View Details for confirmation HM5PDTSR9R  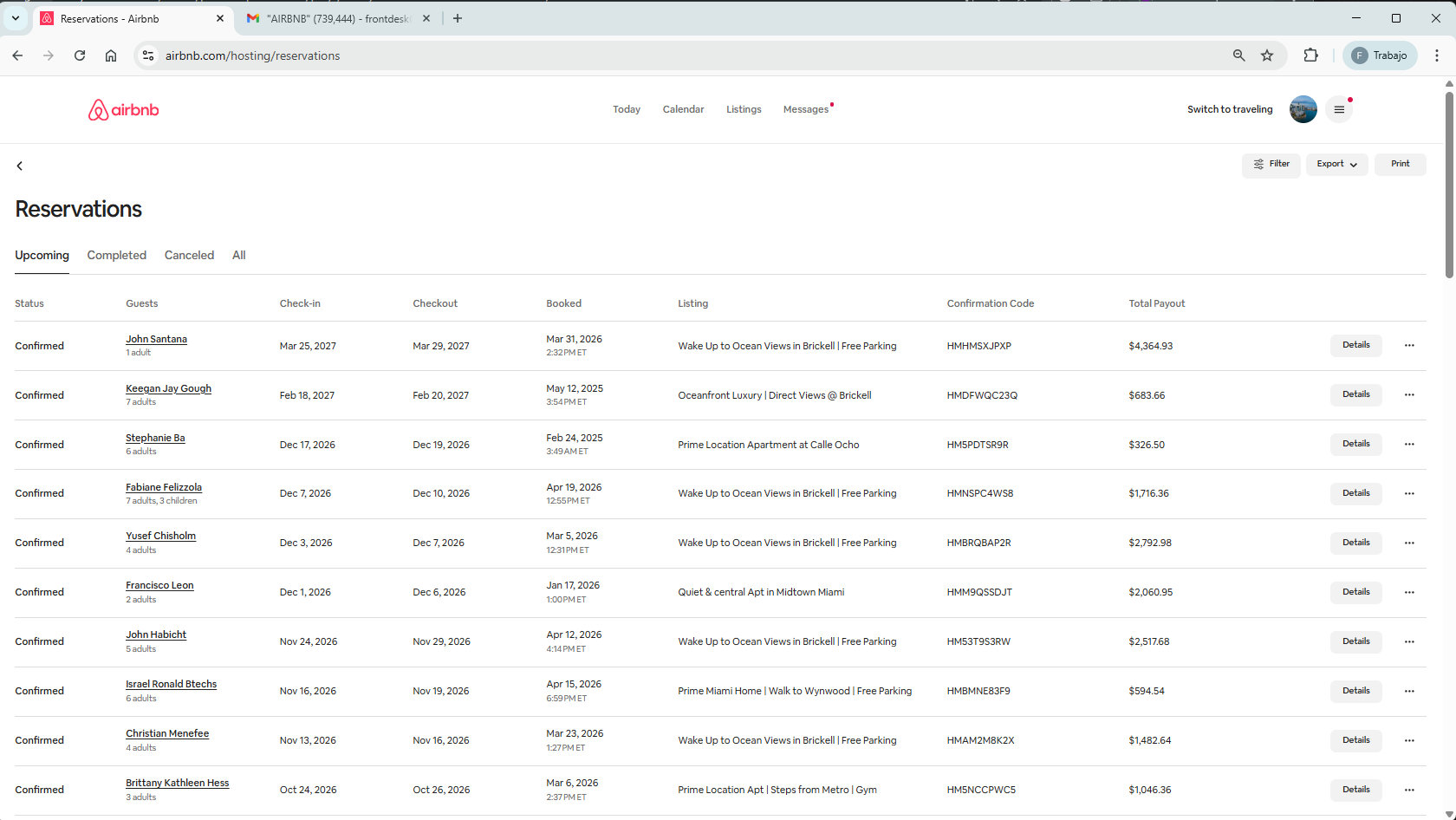tap(1356, 444)
